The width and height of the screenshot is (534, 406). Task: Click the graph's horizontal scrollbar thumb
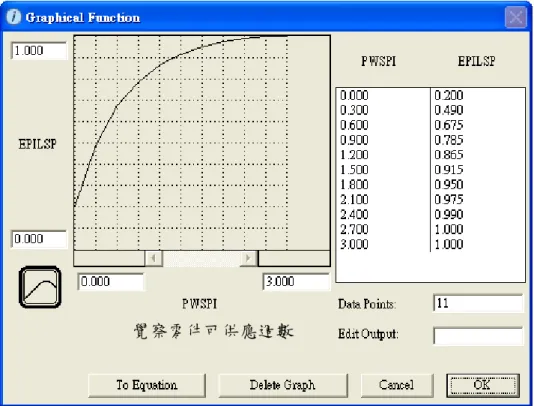click(201, 258)
